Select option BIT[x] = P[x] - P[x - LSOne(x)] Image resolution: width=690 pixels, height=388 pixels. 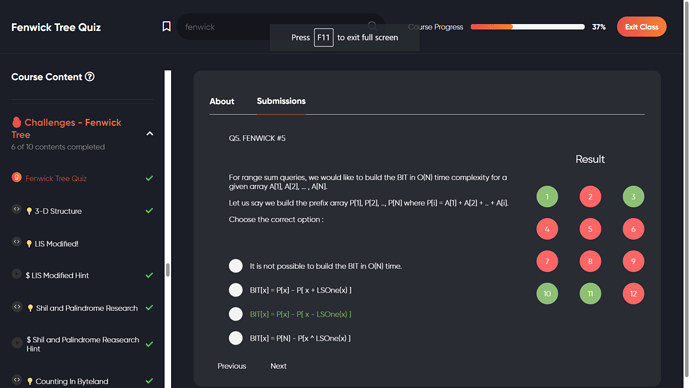click(235, 314)
